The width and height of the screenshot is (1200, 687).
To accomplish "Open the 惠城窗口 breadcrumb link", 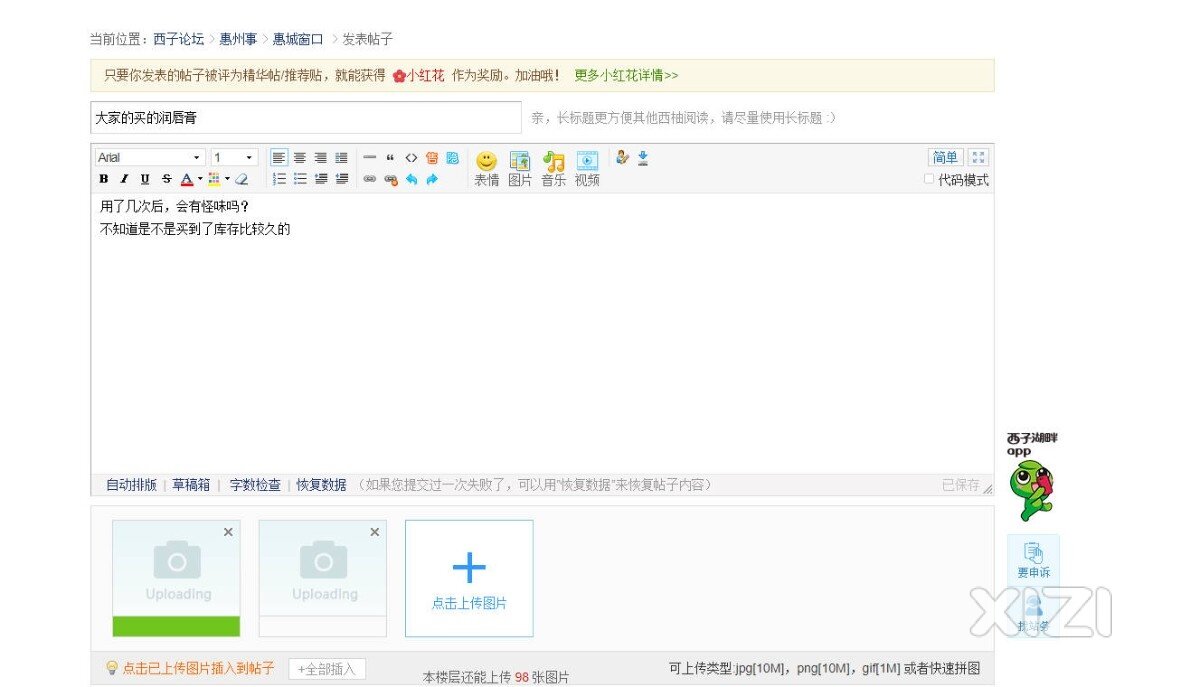I will [x=298, y=39].
